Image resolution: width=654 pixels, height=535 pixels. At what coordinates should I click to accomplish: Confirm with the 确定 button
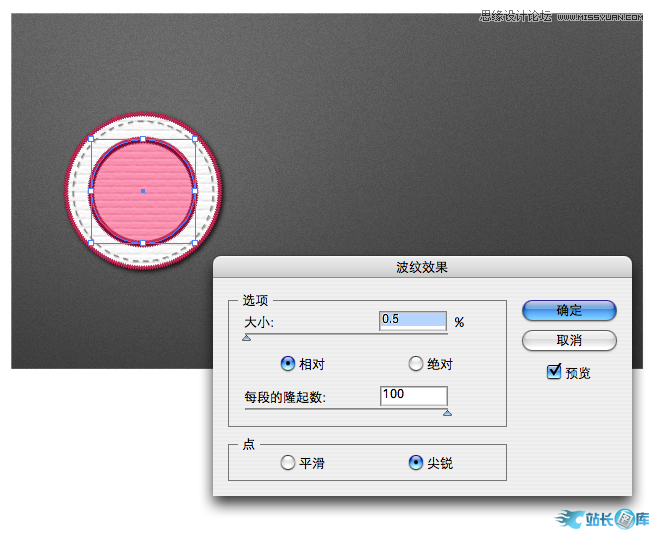pyautogui.click(x=569, y=311)
